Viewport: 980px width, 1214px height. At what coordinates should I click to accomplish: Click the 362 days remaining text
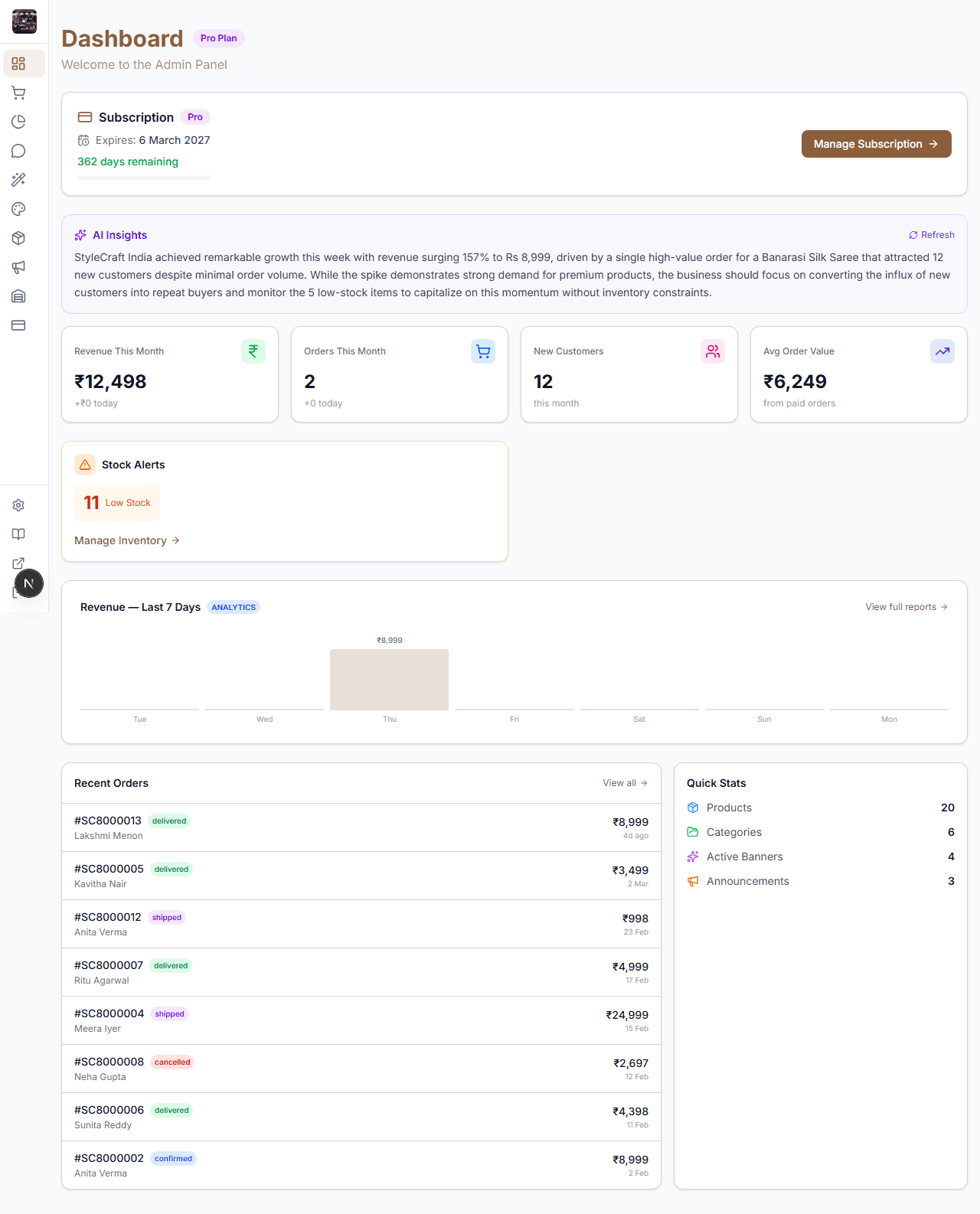click(128, 162)
